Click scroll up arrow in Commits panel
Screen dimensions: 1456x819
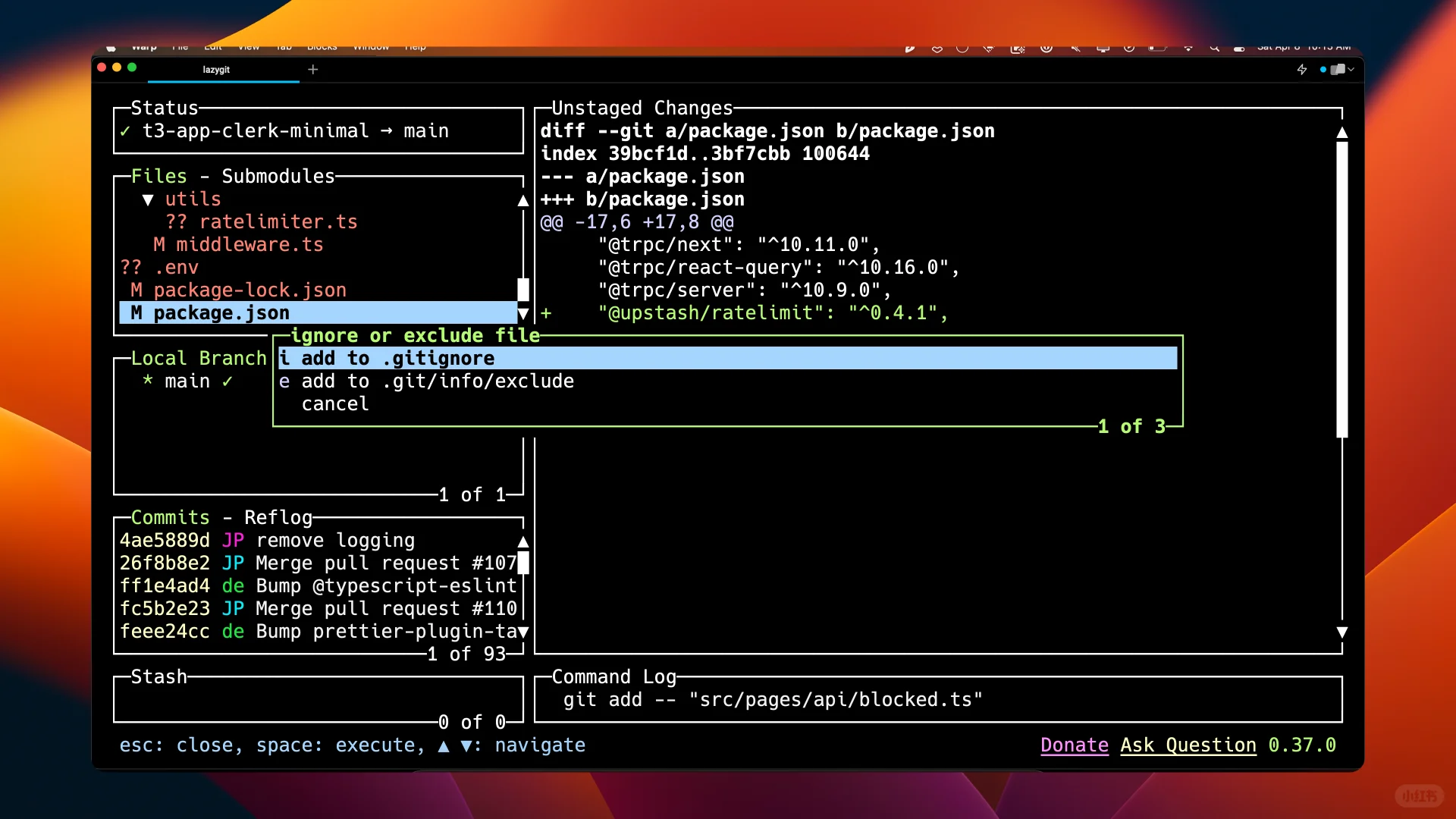pyautogui.click(x=522, y=541)
